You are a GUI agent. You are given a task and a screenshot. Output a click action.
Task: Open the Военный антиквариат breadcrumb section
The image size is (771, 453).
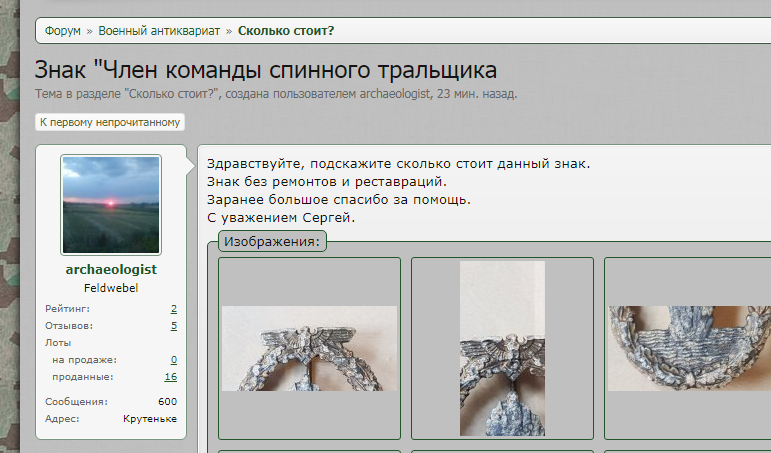[x=157, y=30]
